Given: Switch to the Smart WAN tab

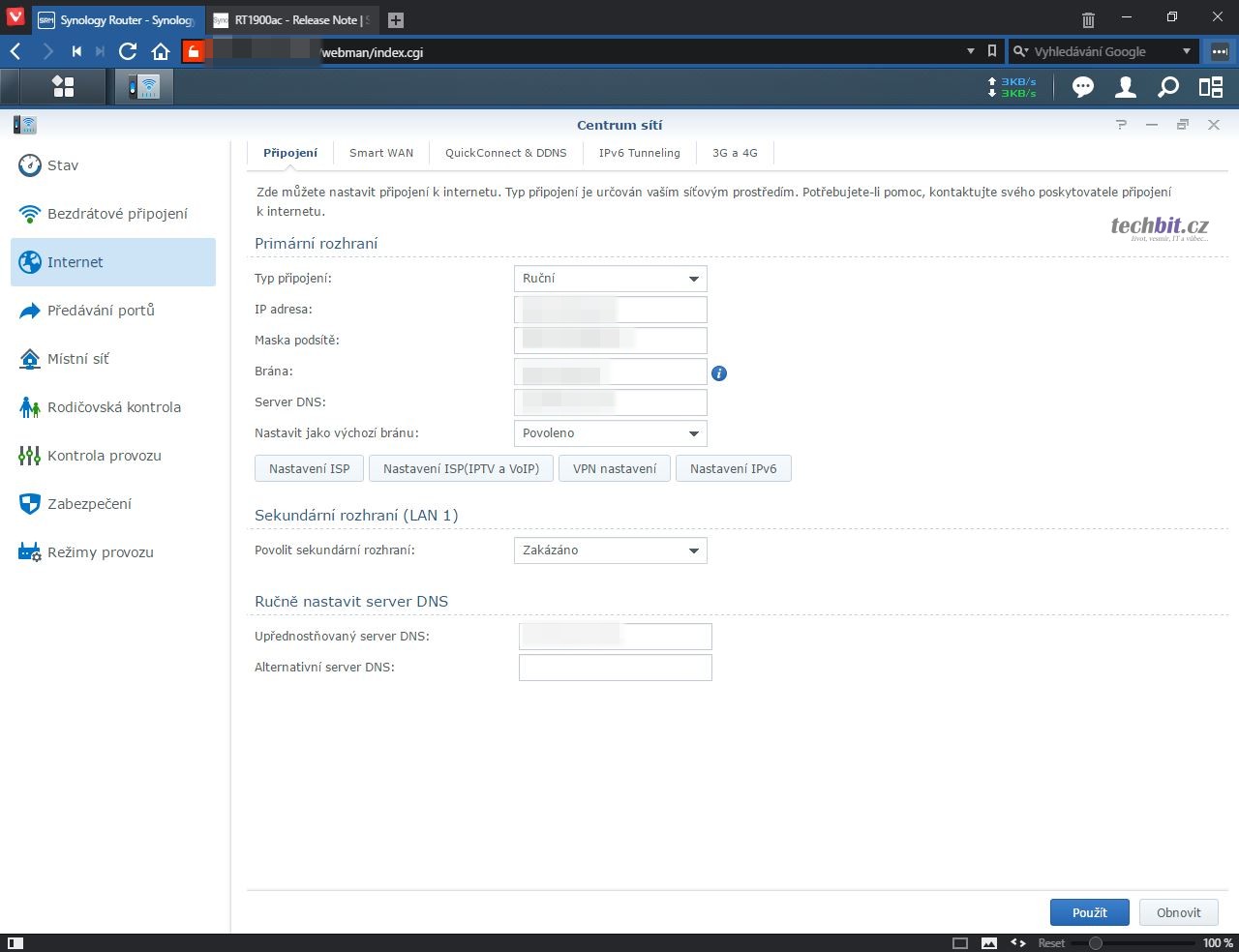Looking at the screenshot, I should (380, 153).
